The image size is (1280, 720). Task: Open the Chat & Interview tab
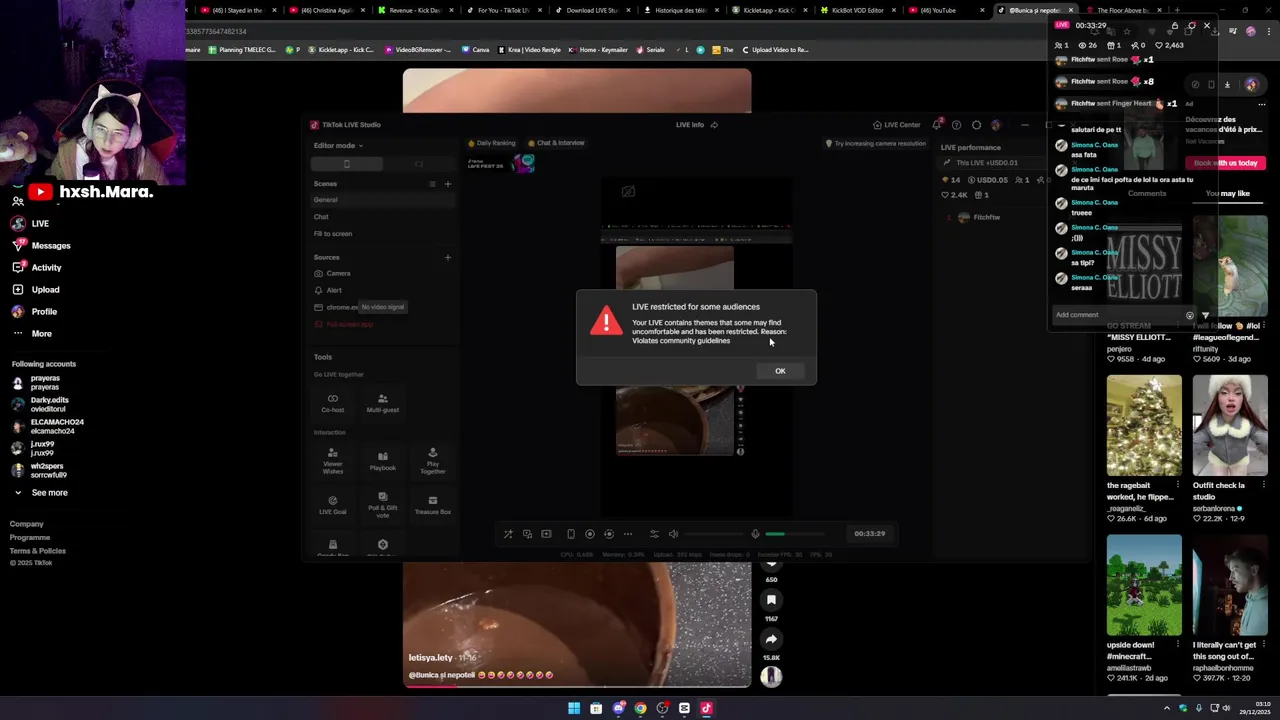point(555,143)
